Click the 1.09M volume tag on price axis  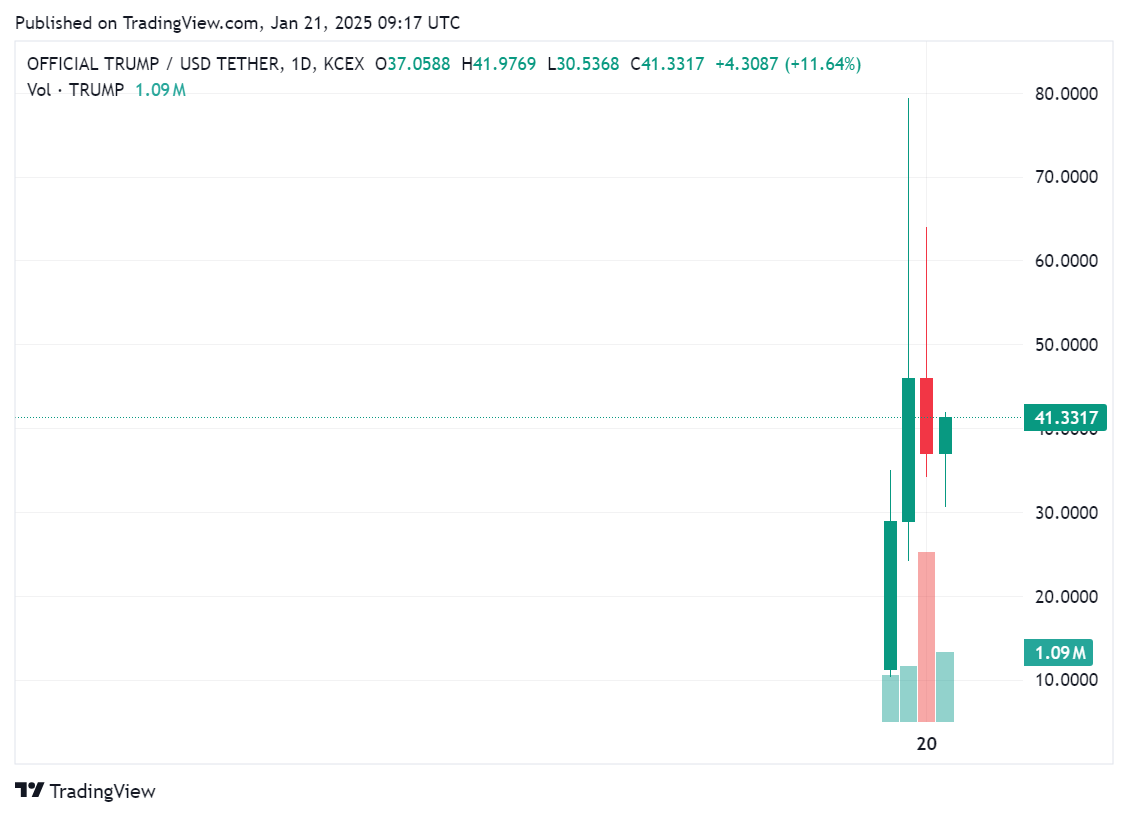coord(1059,653)
